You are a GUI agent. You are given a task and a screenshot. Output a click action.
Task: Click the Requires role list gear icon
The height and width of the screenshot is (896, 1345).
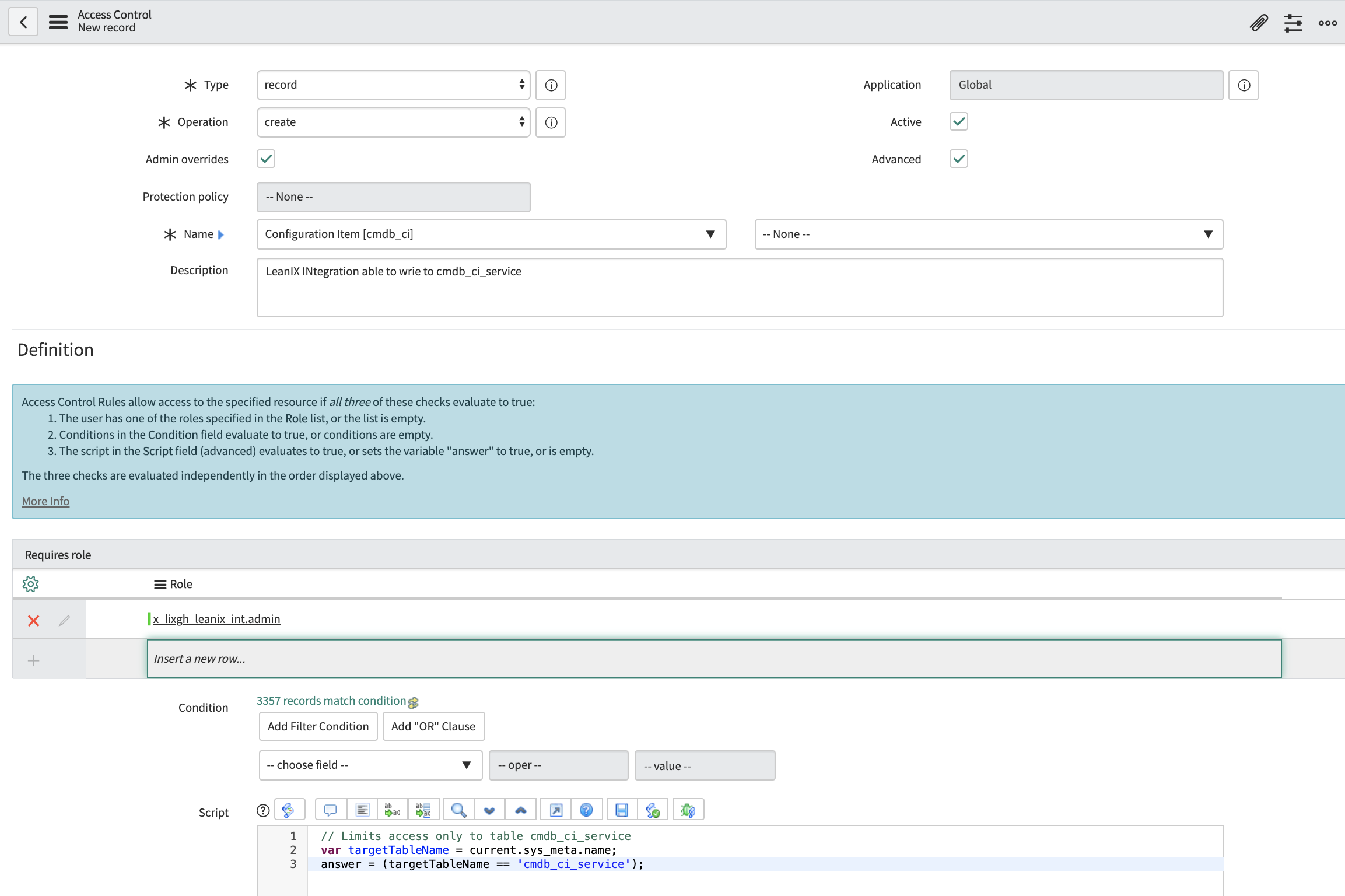(30, 584)
